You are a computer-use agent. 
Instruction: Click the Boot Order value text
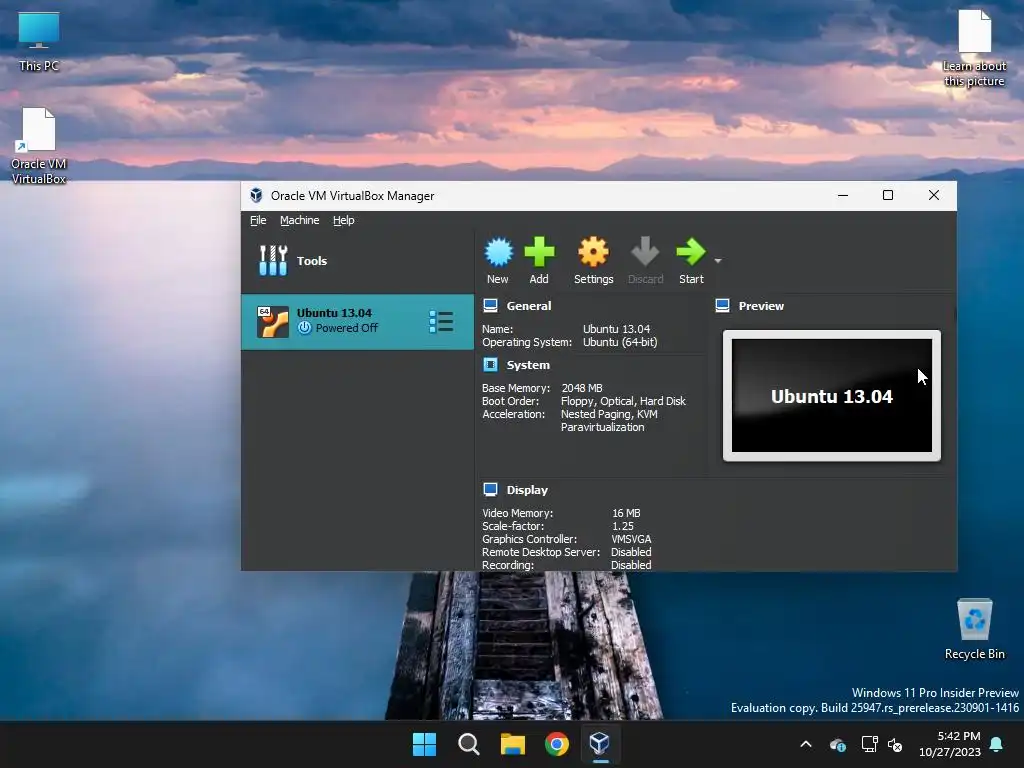point(623,401)
